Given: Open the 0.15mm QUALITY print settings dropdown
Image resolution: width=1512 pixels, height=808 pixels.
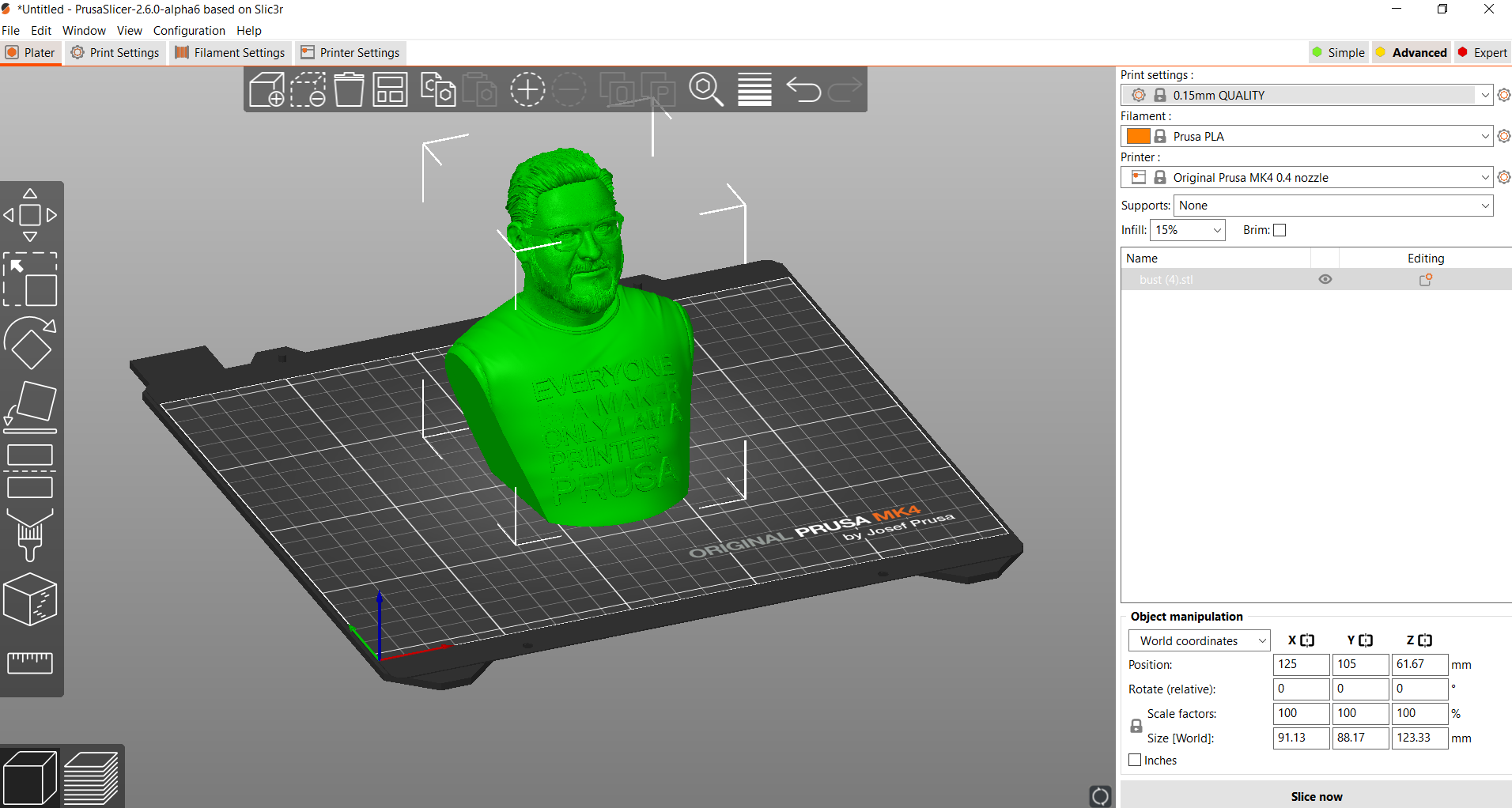Looking at the screenshot, I should point(1306,95).
